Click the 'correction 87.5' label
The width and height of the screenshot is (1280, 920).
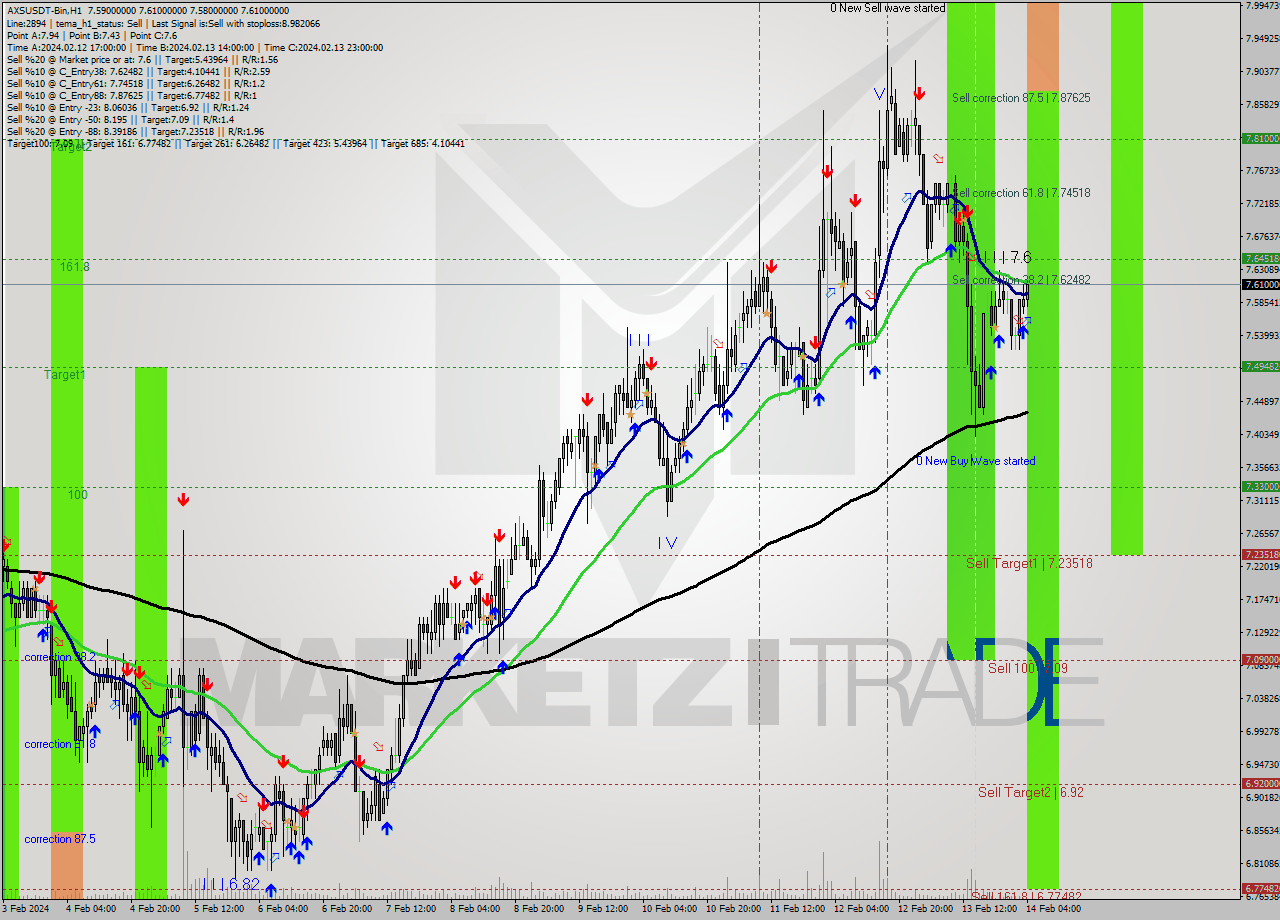(60, 839)
